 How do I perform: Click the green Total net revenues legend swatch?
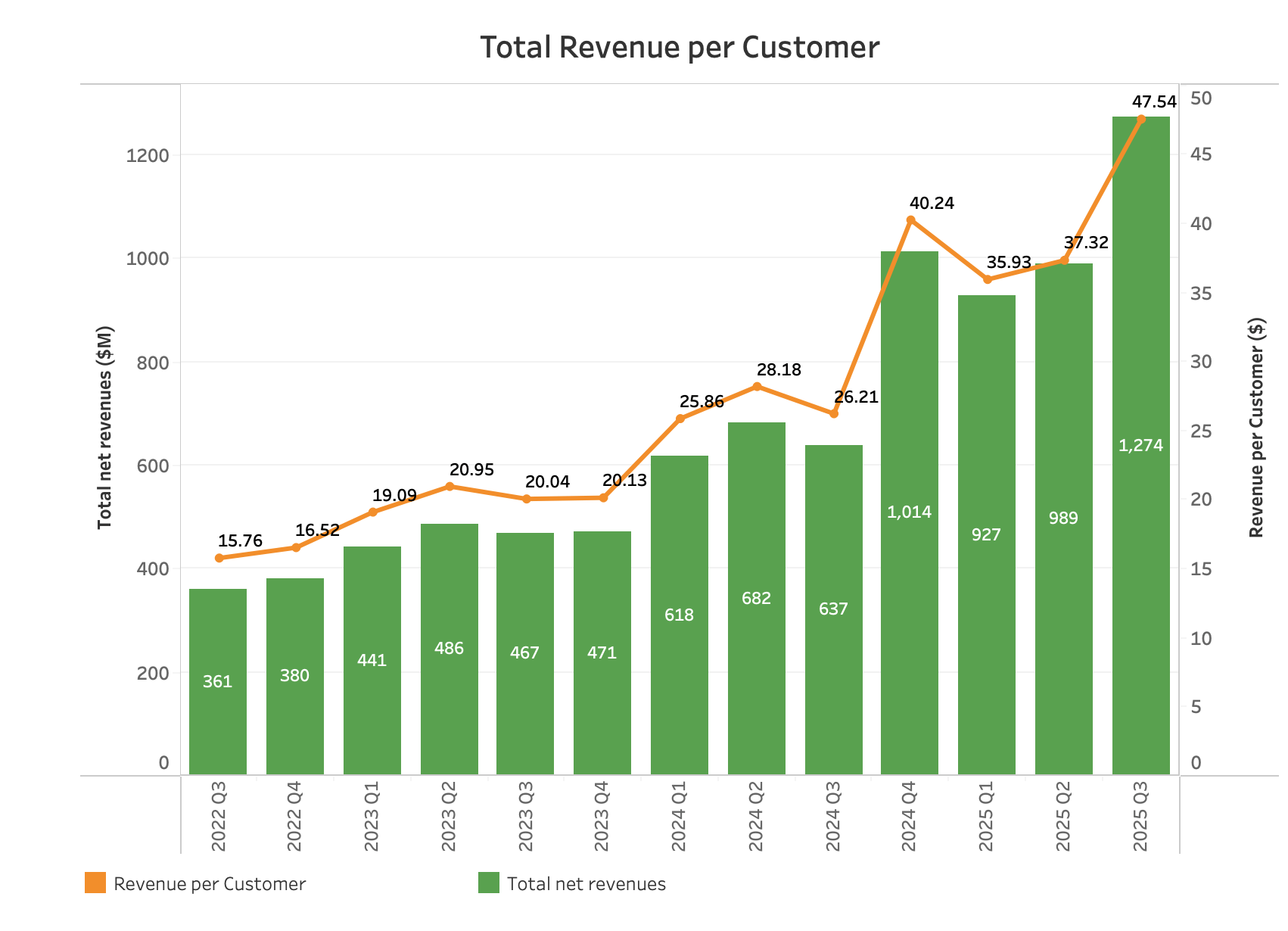click(489, 882)
